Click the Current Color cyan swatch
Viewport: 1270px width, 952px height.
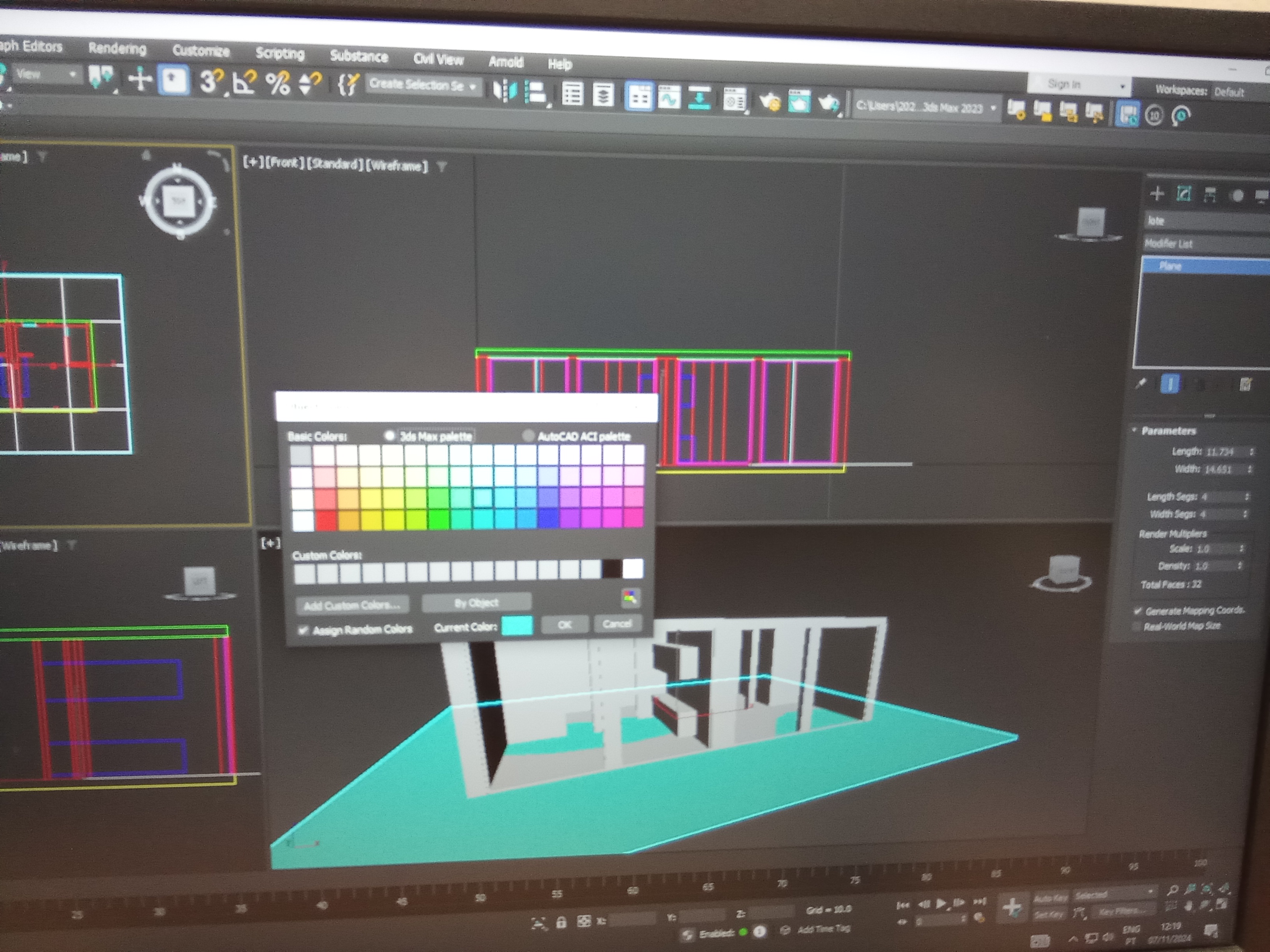517,625
